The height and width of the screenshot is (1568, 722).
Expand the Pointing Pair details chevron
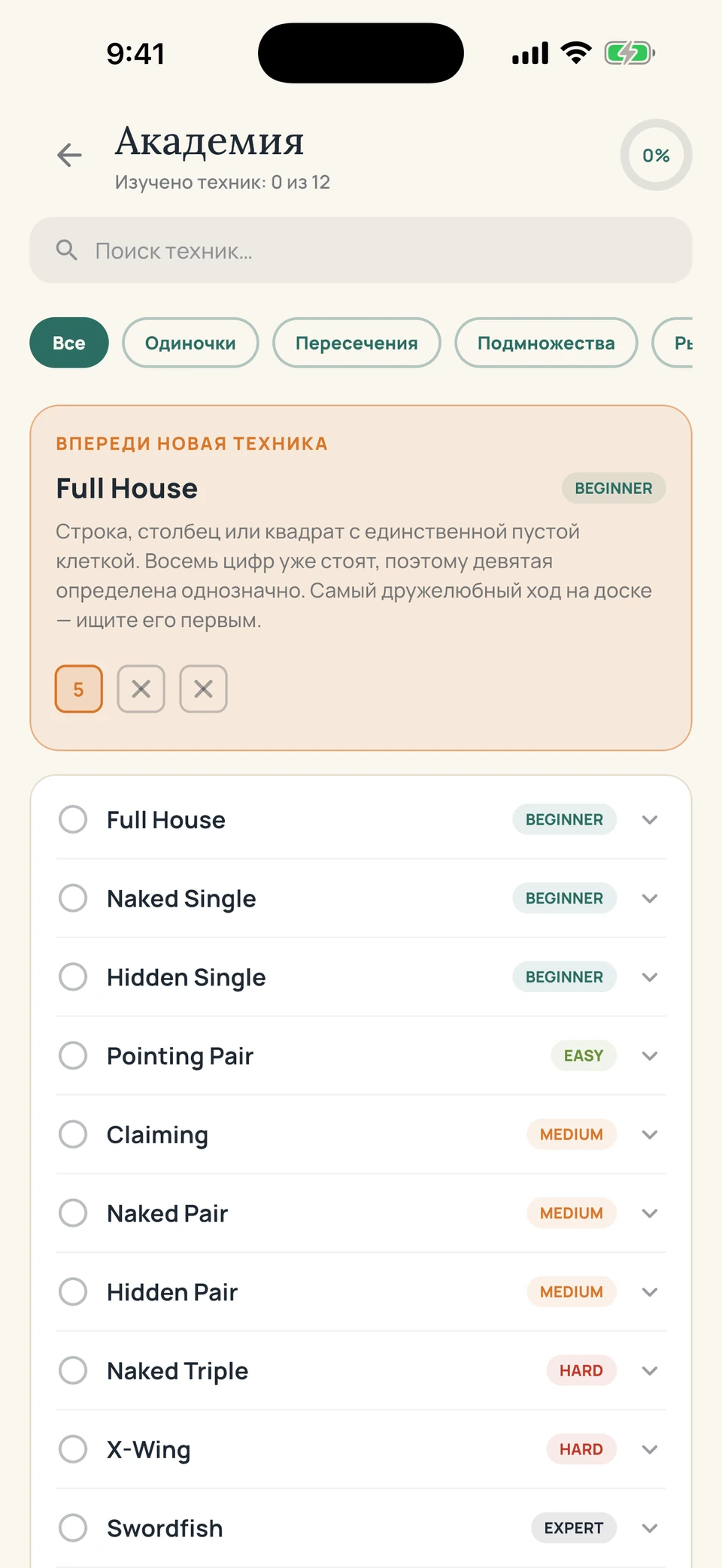650,1056
